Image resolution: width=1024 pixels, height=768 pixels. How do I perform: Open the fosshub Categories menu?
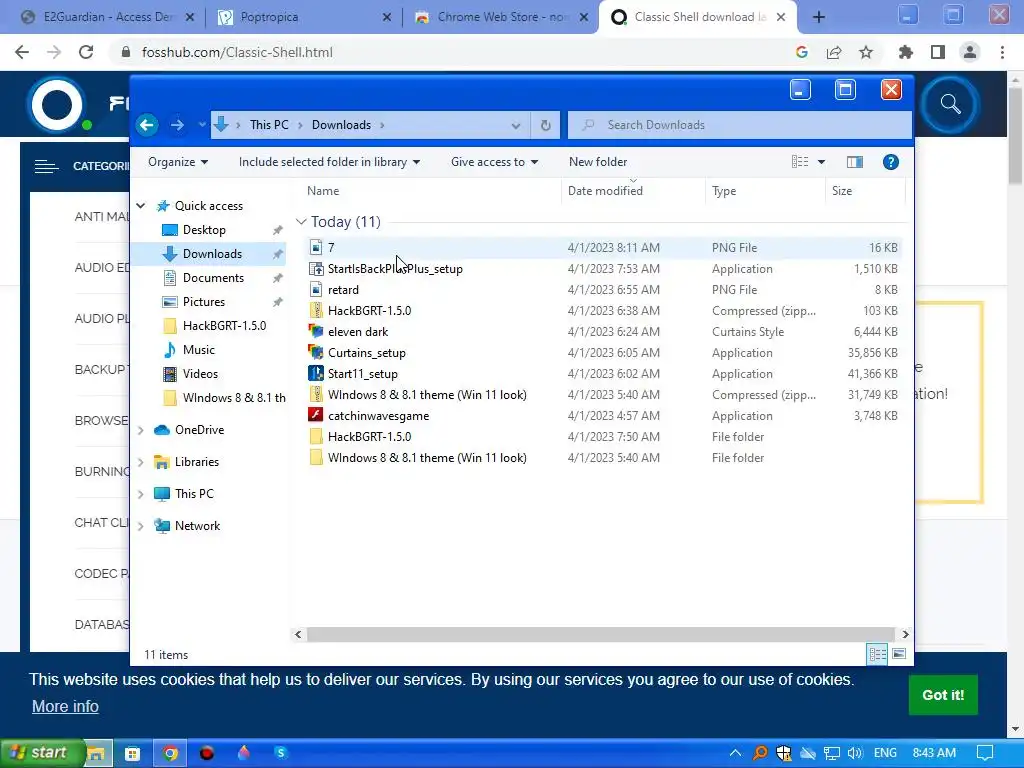(x=81, y=167)
